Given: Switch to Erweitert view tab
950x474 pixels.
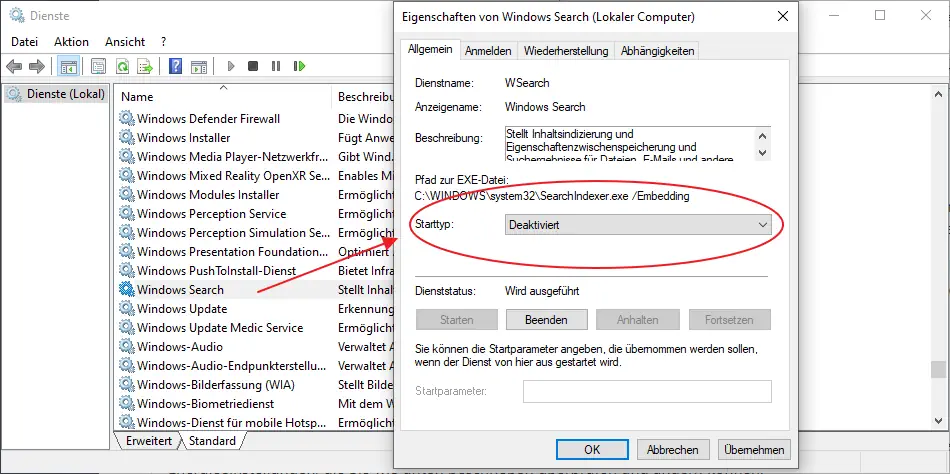Looking at the screenshot, I should 148,441.
